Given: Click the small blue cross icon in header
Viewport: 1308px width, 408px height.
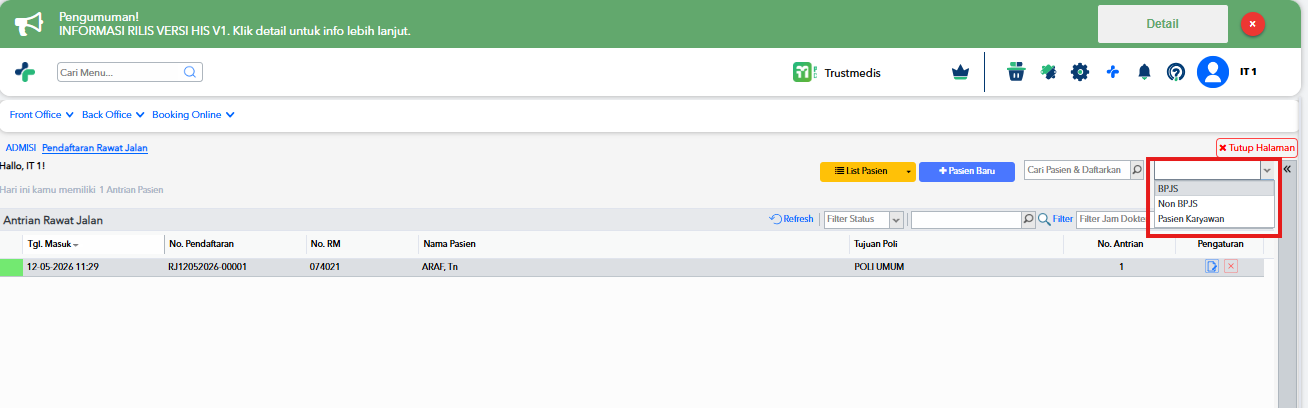Looking at the screenshot, I should tap(1112, 72).
